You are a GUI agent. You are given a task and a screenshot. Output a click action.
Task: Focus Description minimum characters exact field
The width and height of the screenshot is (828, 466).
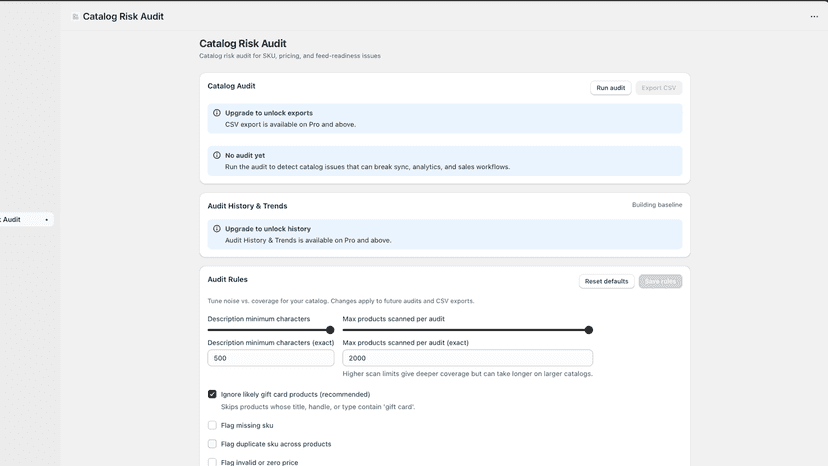271,358
